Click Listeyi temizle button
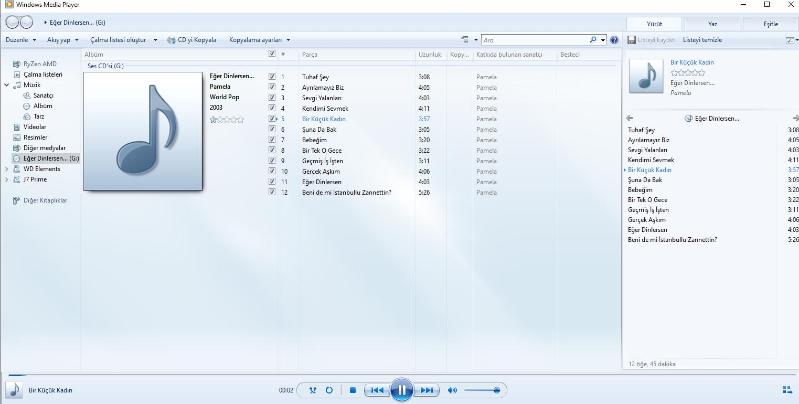This screenshot has height=404, width=799. pyautogui.click(x=703, y=40)
